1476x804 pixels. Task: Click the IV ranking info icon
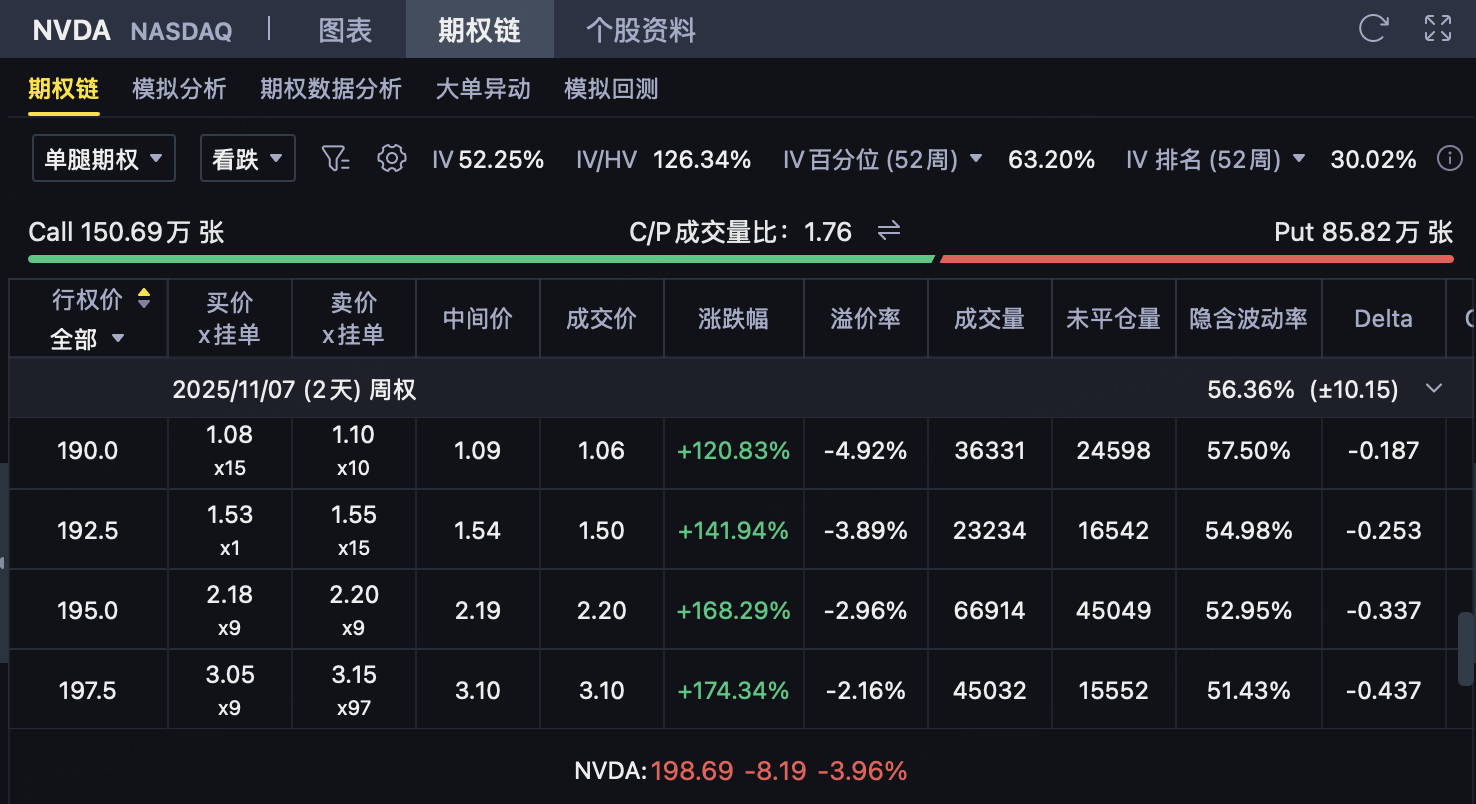click(1449, 158)
